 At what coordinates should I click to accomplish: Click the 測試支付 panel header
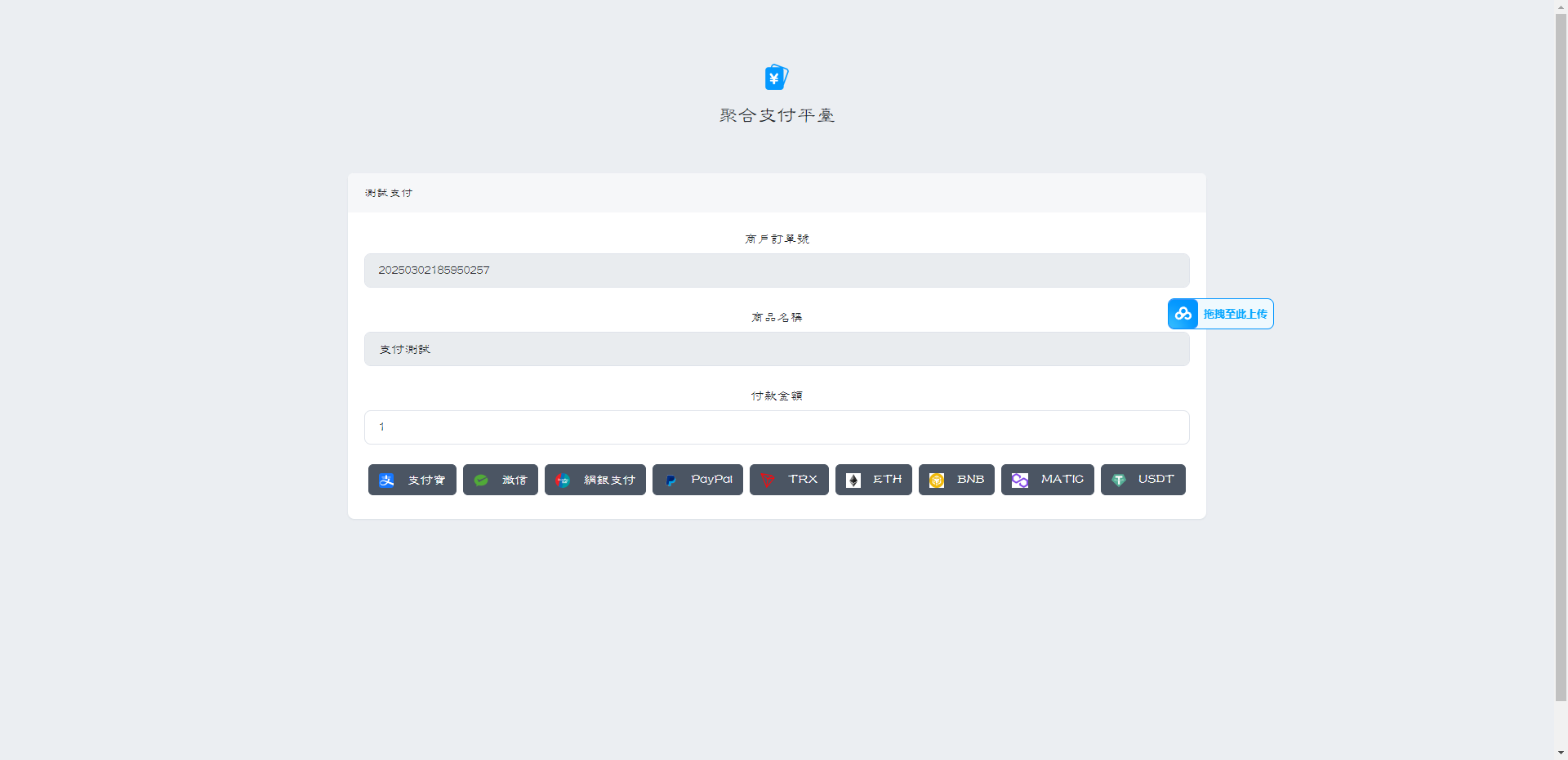(388, 193)
